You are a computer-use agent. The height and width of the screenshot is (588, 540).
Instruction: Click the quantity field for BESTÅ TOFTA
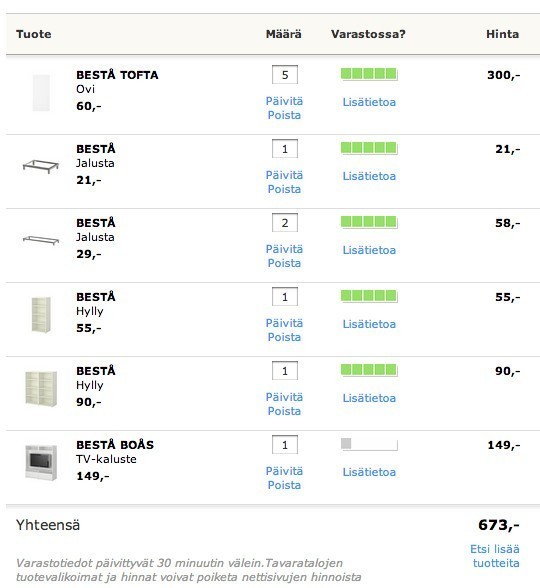coord(285,75)
